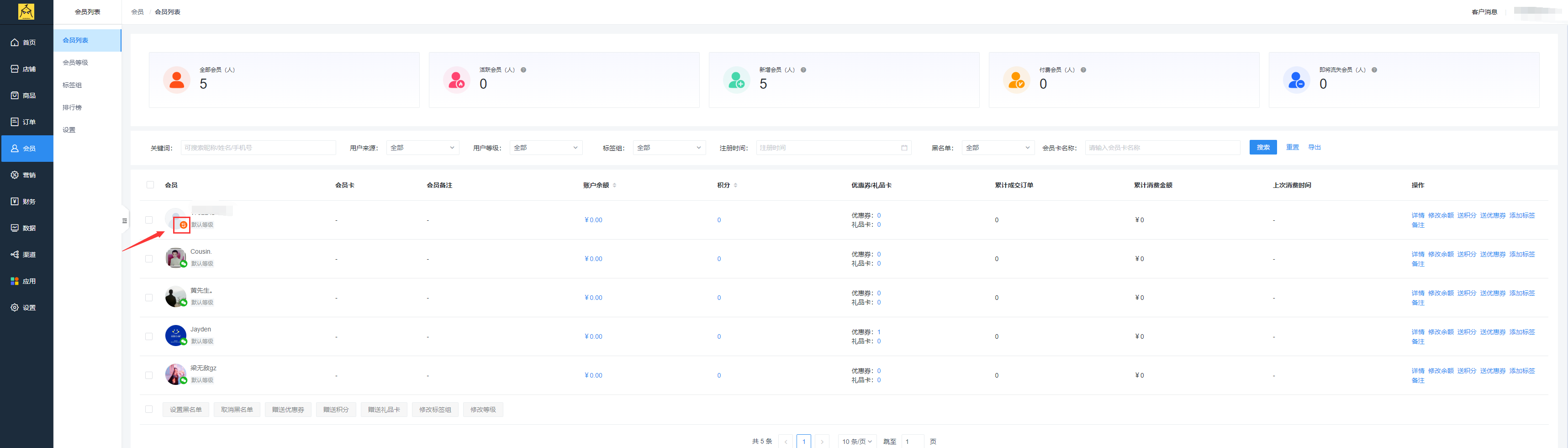
Task: Check the checkbox on Cousin's row
Action: [149, 258]
